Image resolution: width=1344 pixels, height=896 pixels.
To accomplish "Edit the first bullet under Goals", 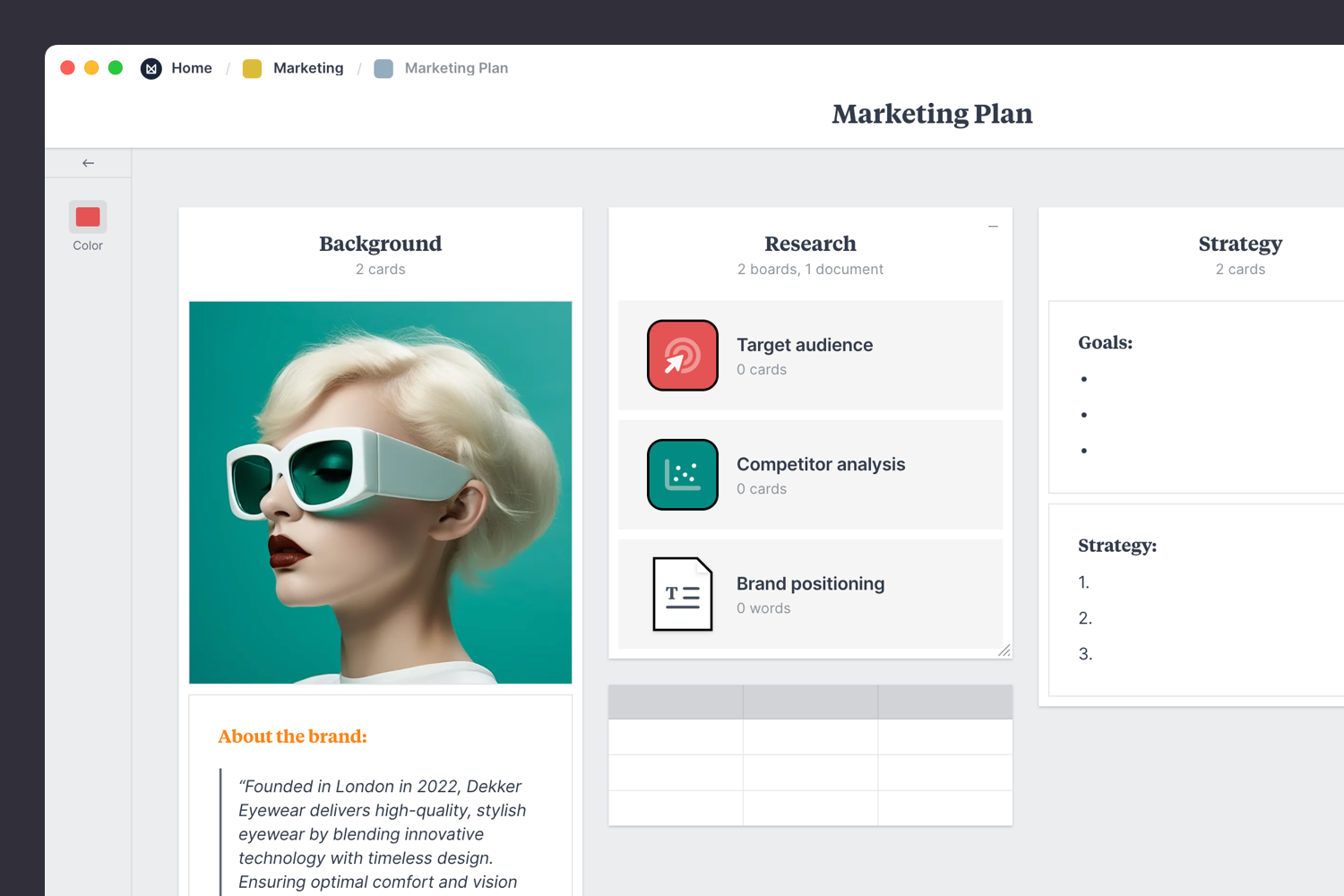I will 1111,378.
